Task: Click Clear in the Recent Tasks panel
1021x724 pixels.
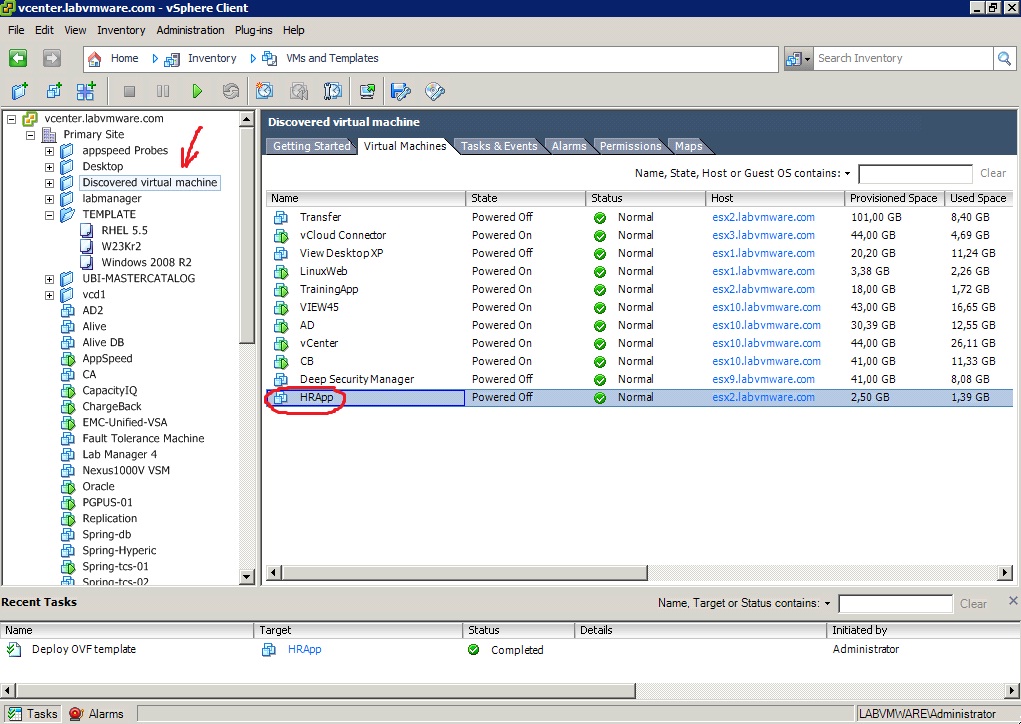Action: tap(973, 604)
